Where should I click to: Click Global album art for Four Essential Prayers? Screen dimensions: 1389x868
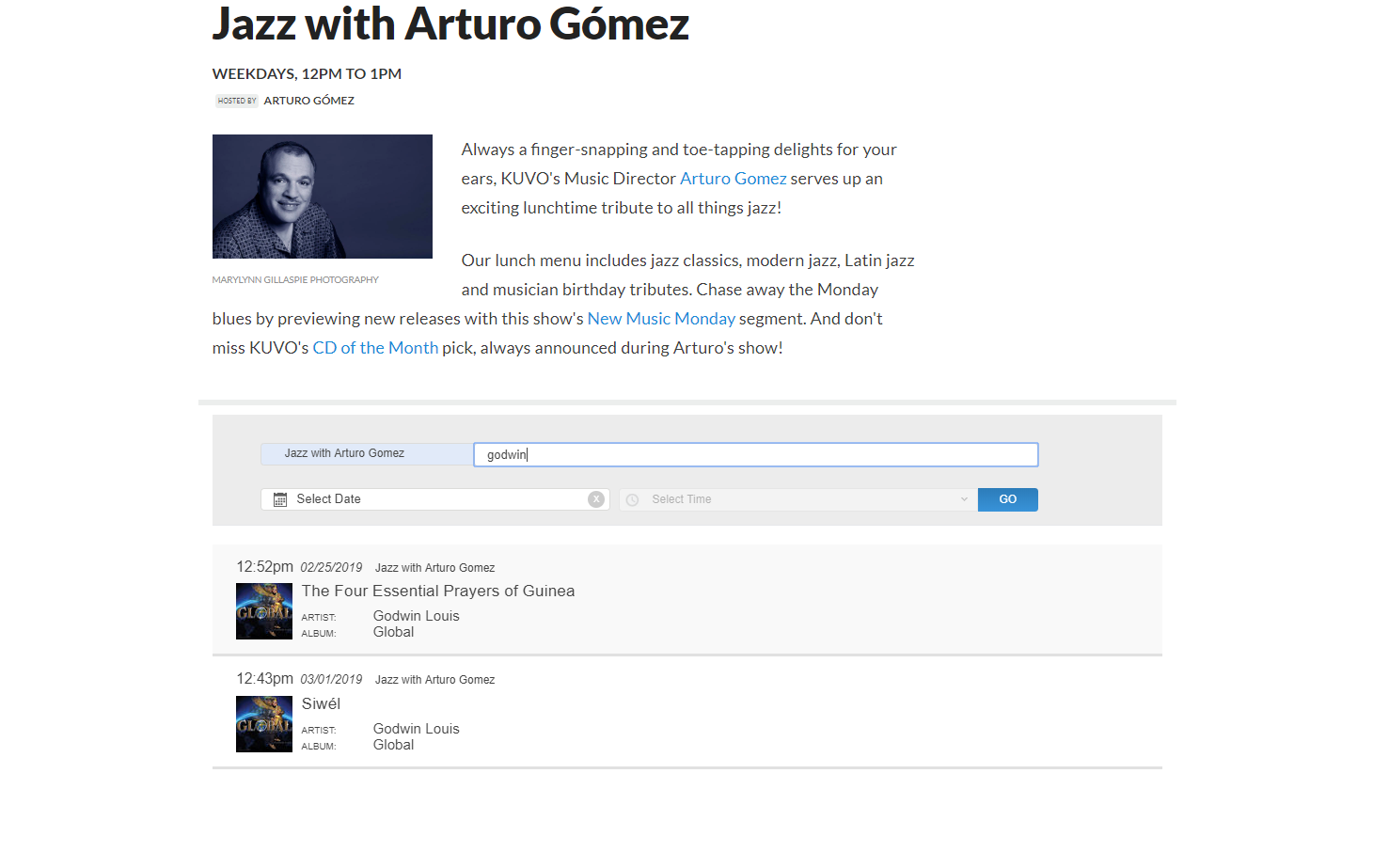264,611
